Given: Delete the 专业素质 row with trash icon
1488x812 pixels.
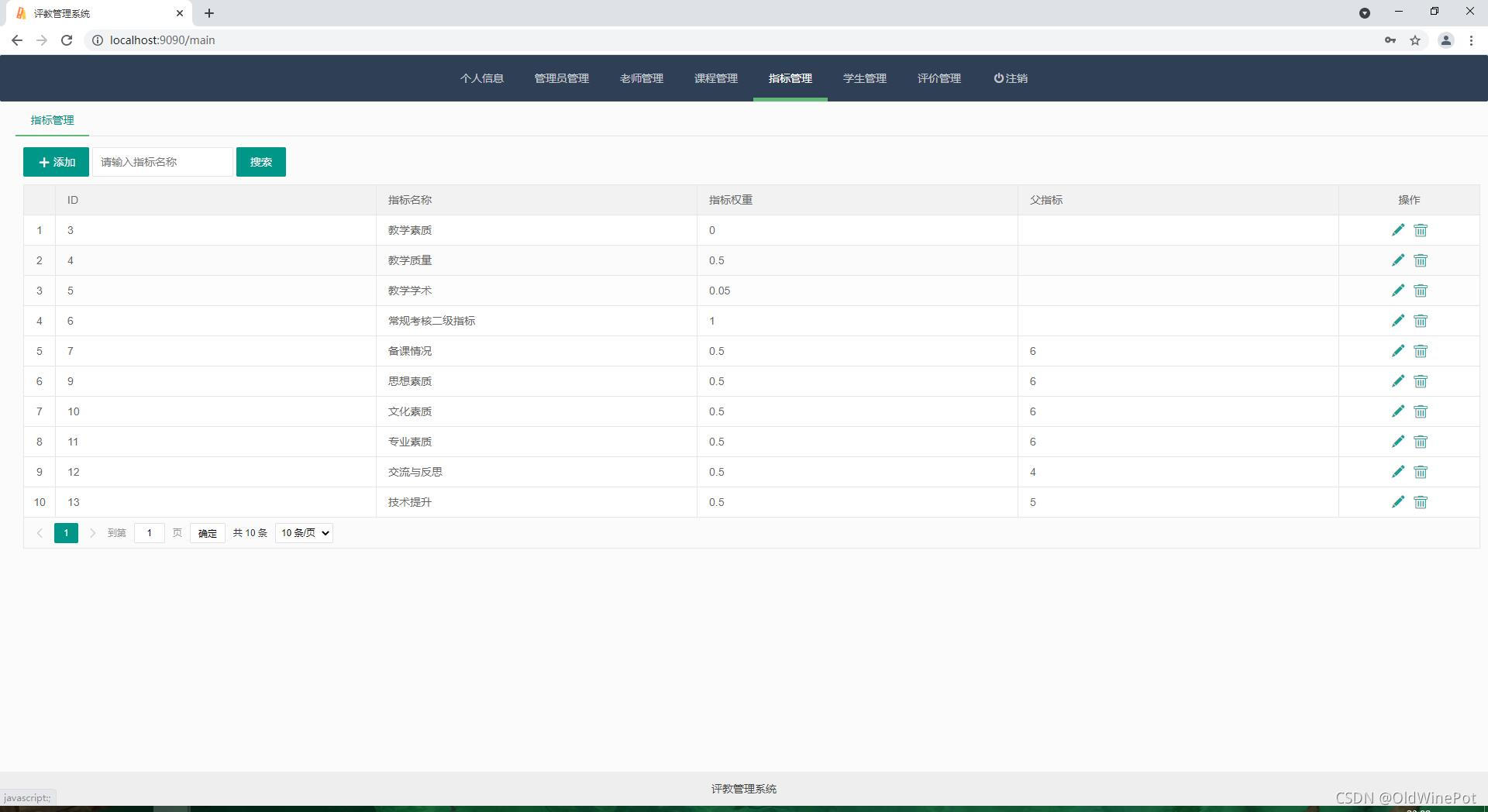Looking at the screenshot, I should coord(1421,442).
